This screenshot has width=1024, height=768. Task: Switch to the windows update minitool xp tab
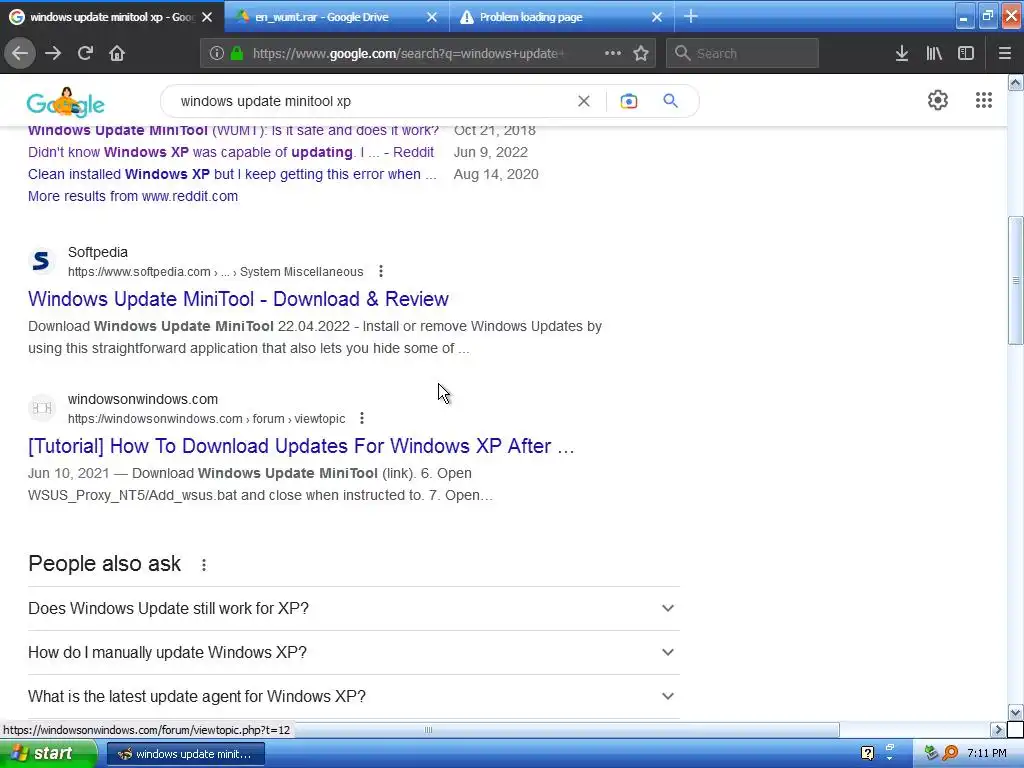(x=111, y=17)
